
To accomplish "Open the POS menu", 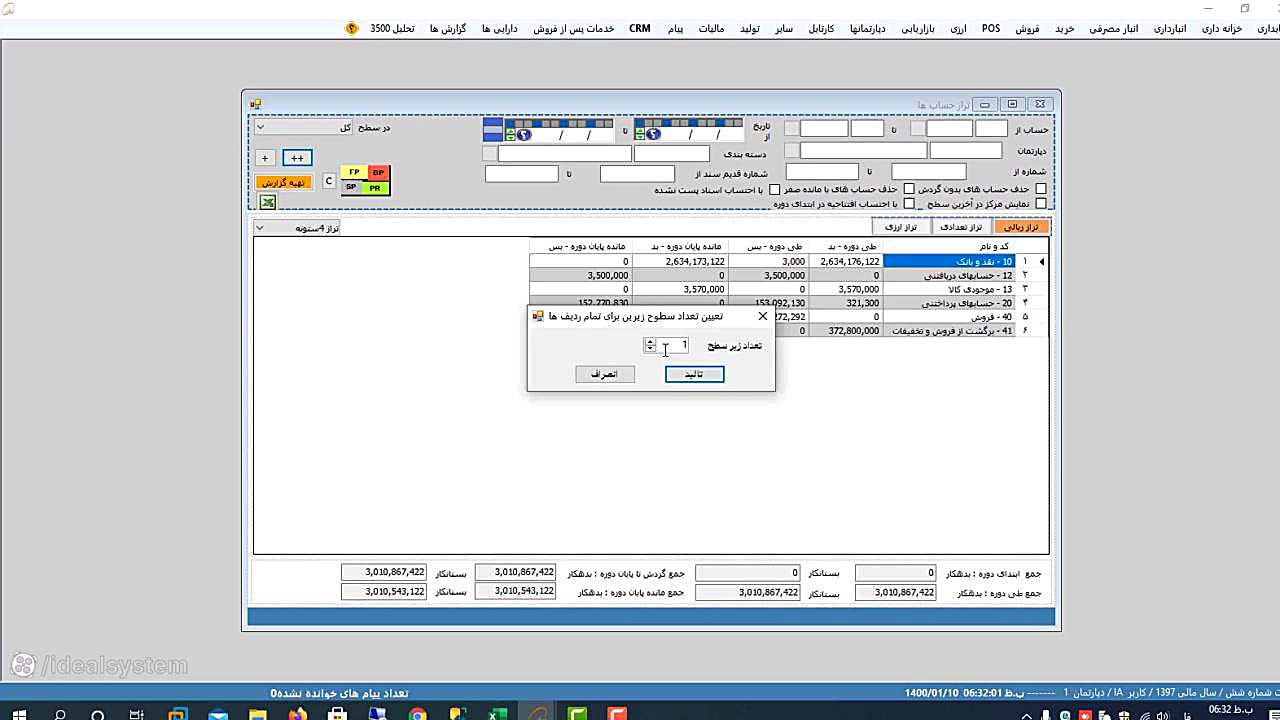I will point(991,29).
